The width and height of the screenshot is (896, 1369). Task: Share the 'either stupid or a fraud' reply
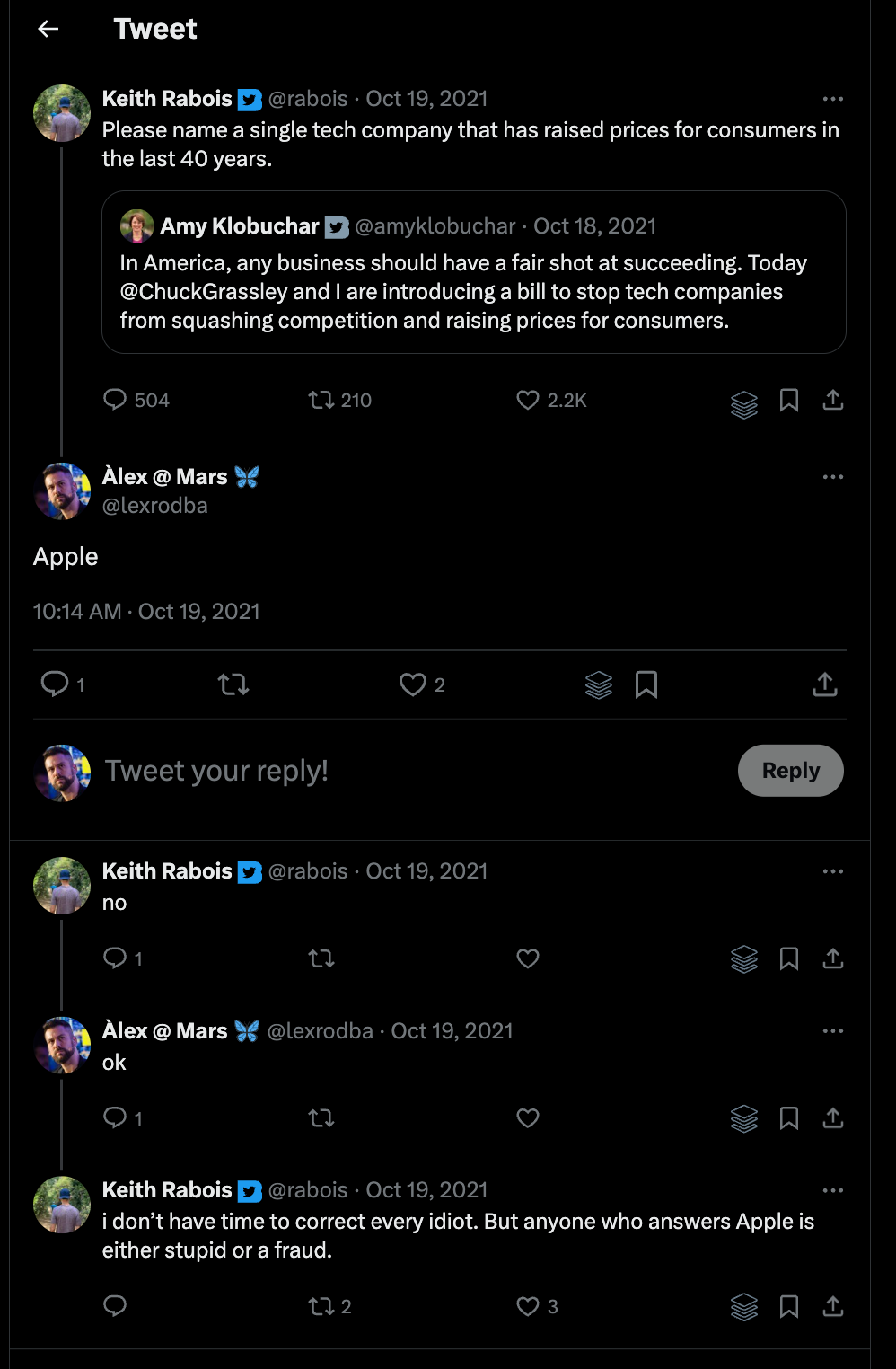832,1306
